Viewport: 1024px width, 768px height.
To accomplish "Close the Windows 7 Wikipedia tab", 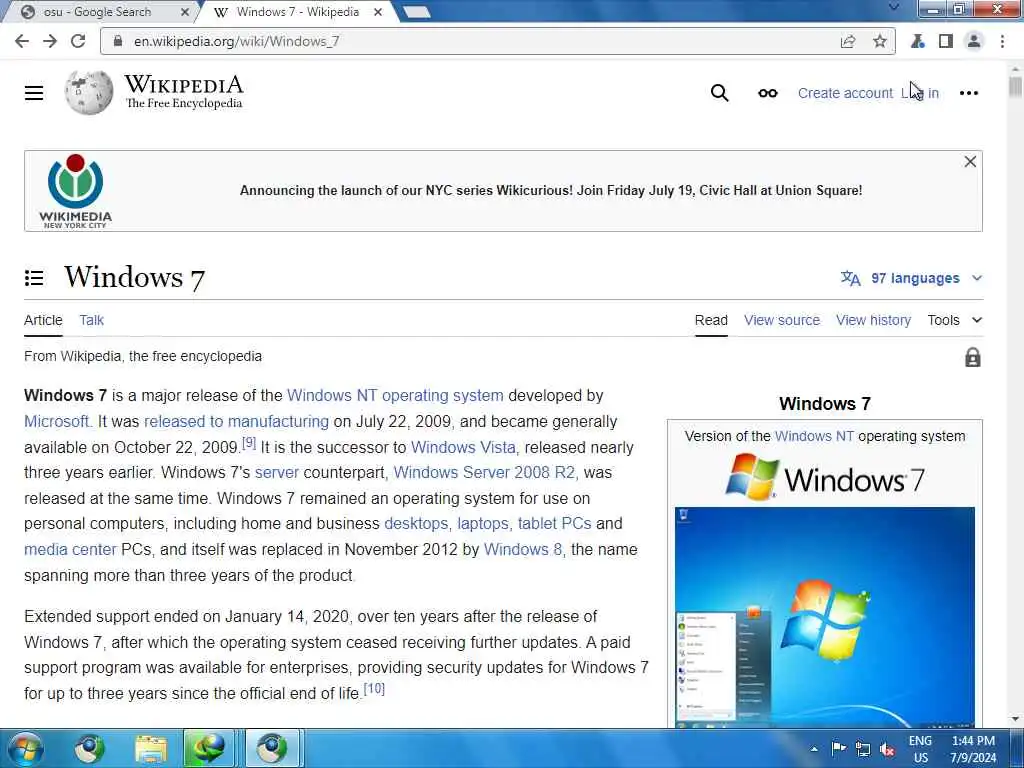I will (378, 12).
